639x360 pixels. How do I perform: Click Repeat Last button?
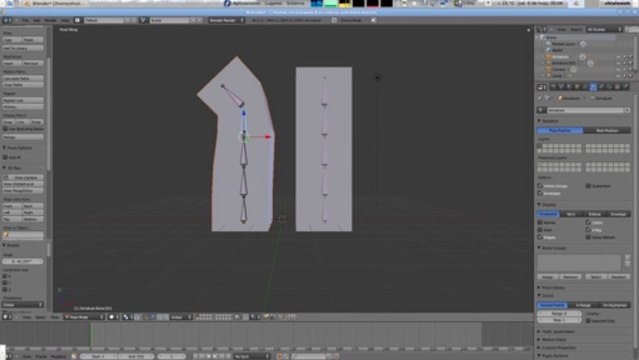point(23,100)
